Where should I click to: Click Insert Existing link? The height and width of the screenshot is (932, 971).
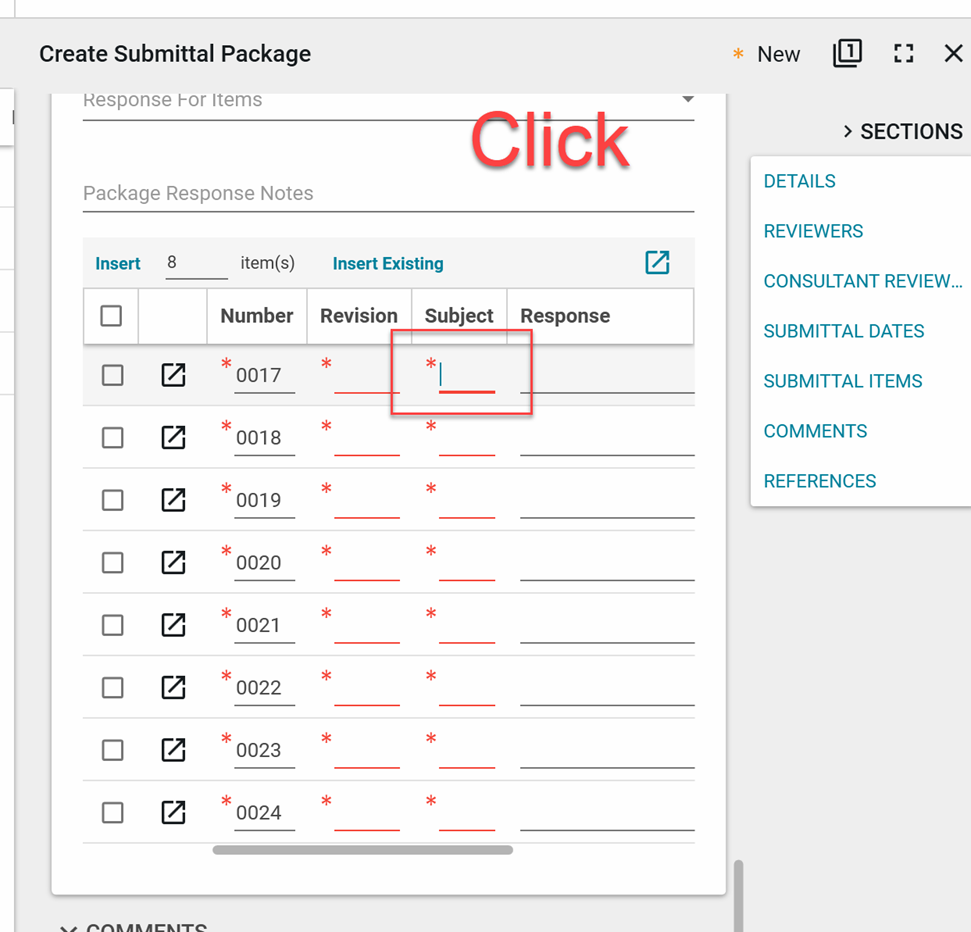tap(388, 264)
